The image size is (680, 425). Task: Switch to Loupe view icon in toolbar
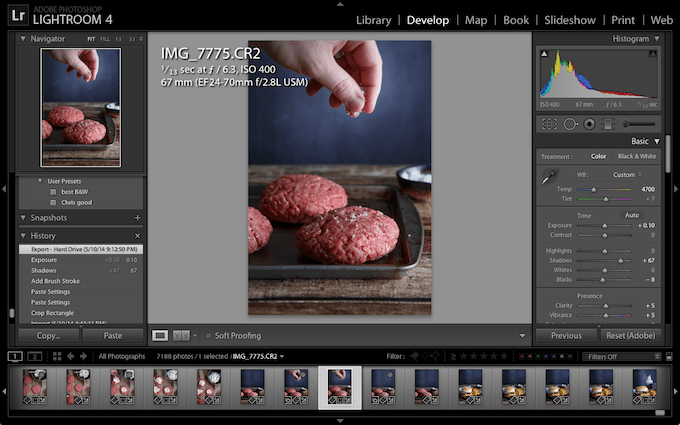[160, 336]
